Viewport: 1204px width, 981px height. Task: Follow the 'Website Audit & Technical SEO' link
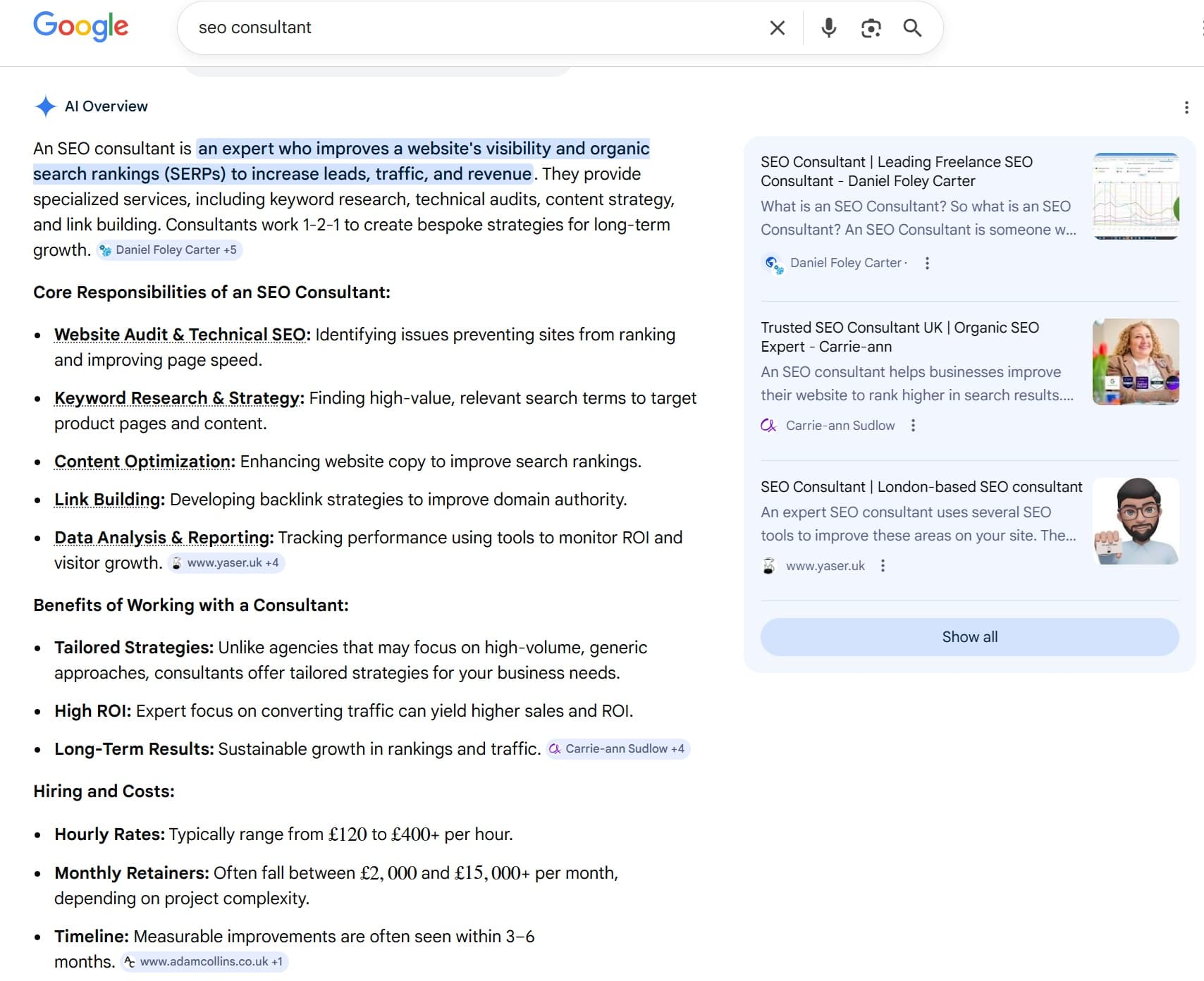[x=182, y=335]
